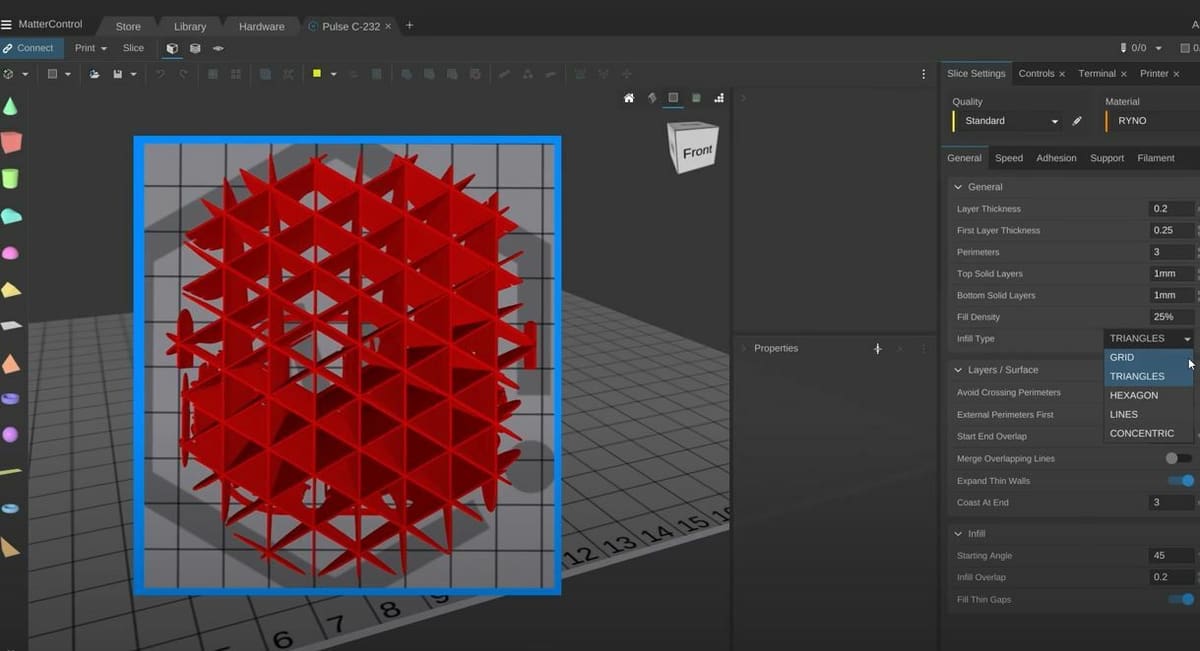
Task: Add the red cube primitive
Action: click(x=10, y=142)
